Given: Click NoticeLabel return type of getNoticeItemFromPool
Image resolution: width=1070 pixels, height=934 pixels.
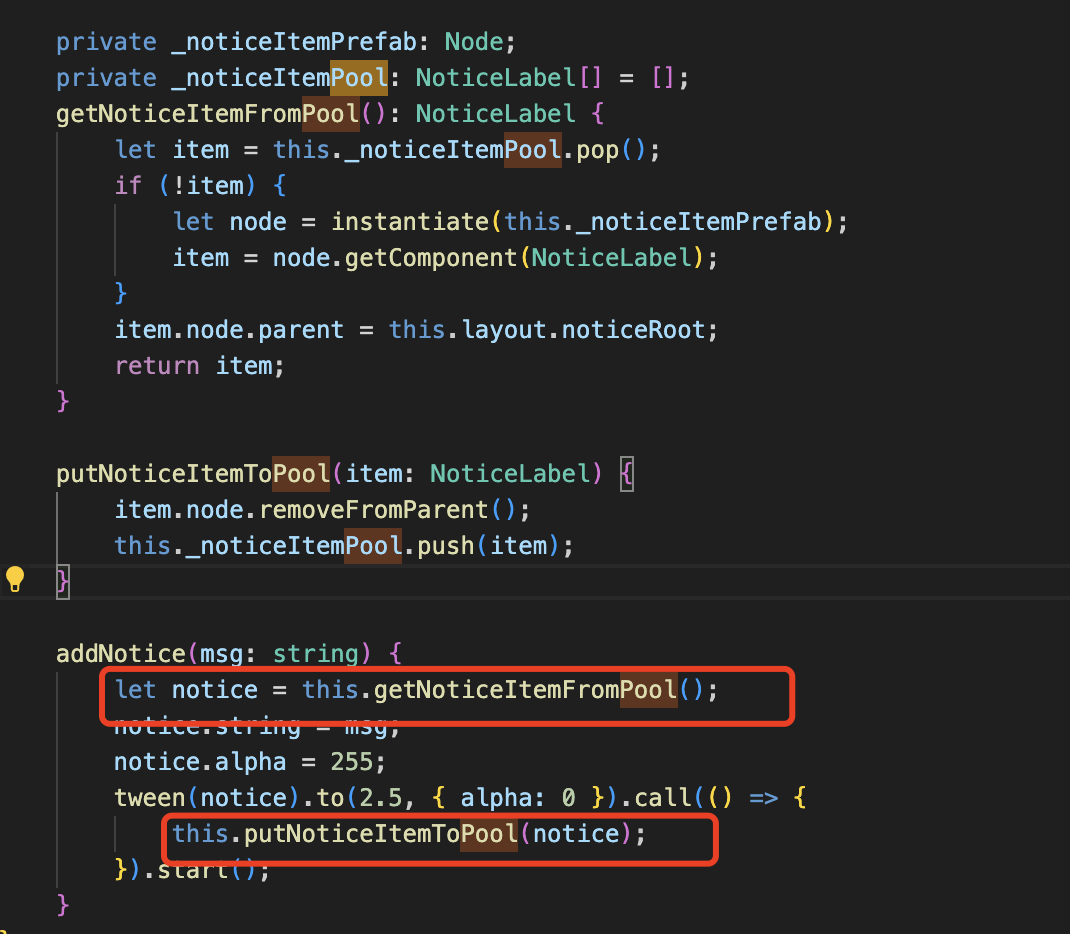Looking at the screenshot, I should [495, 114].
